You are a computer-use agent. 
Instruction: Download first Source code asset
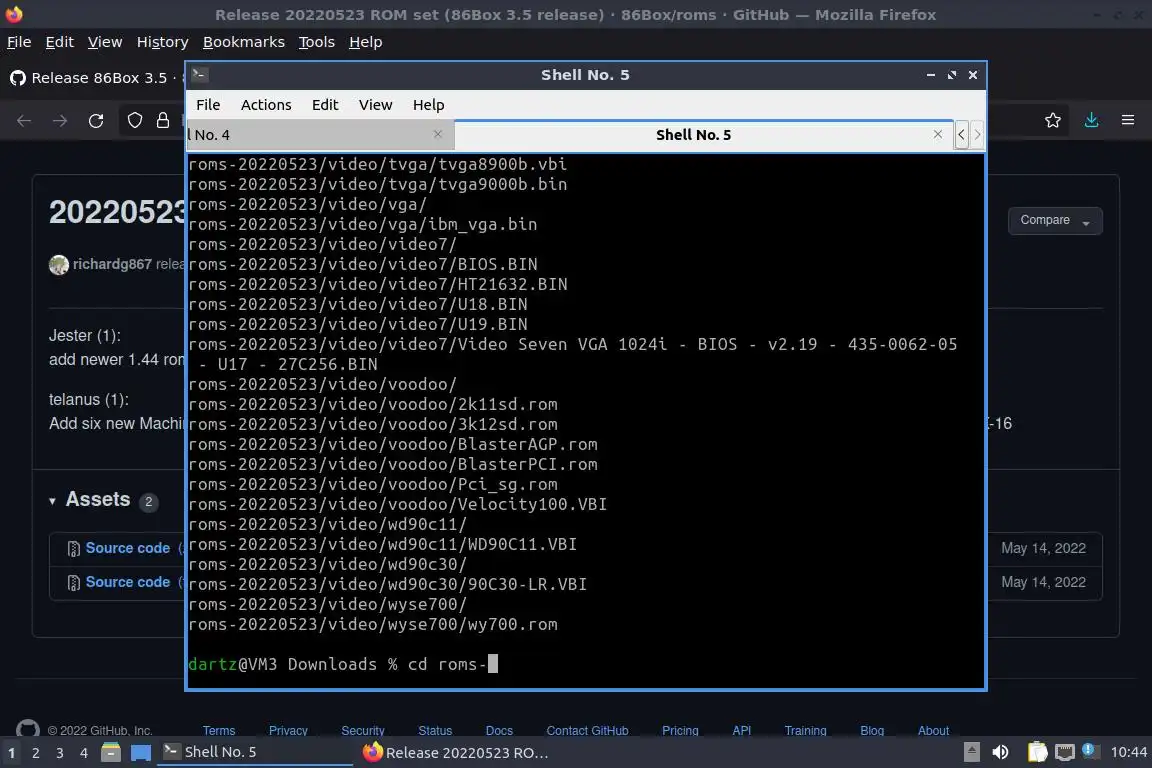(127, 548)
